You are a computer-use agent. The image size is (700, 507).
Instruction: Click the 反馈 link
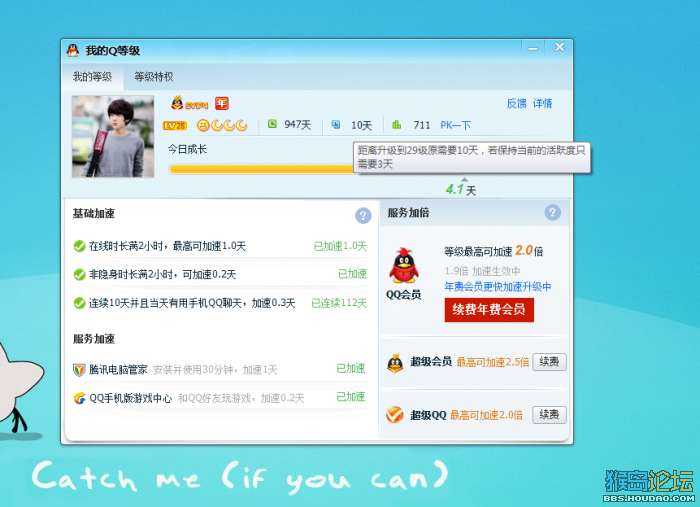pos(517,104)
